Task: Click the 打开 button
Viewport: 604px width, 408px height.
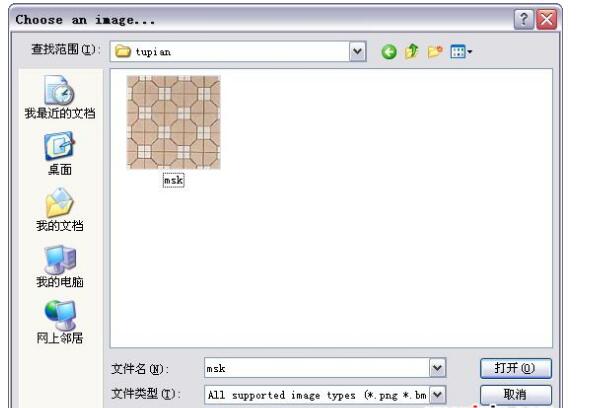Action: pos(515,368)
